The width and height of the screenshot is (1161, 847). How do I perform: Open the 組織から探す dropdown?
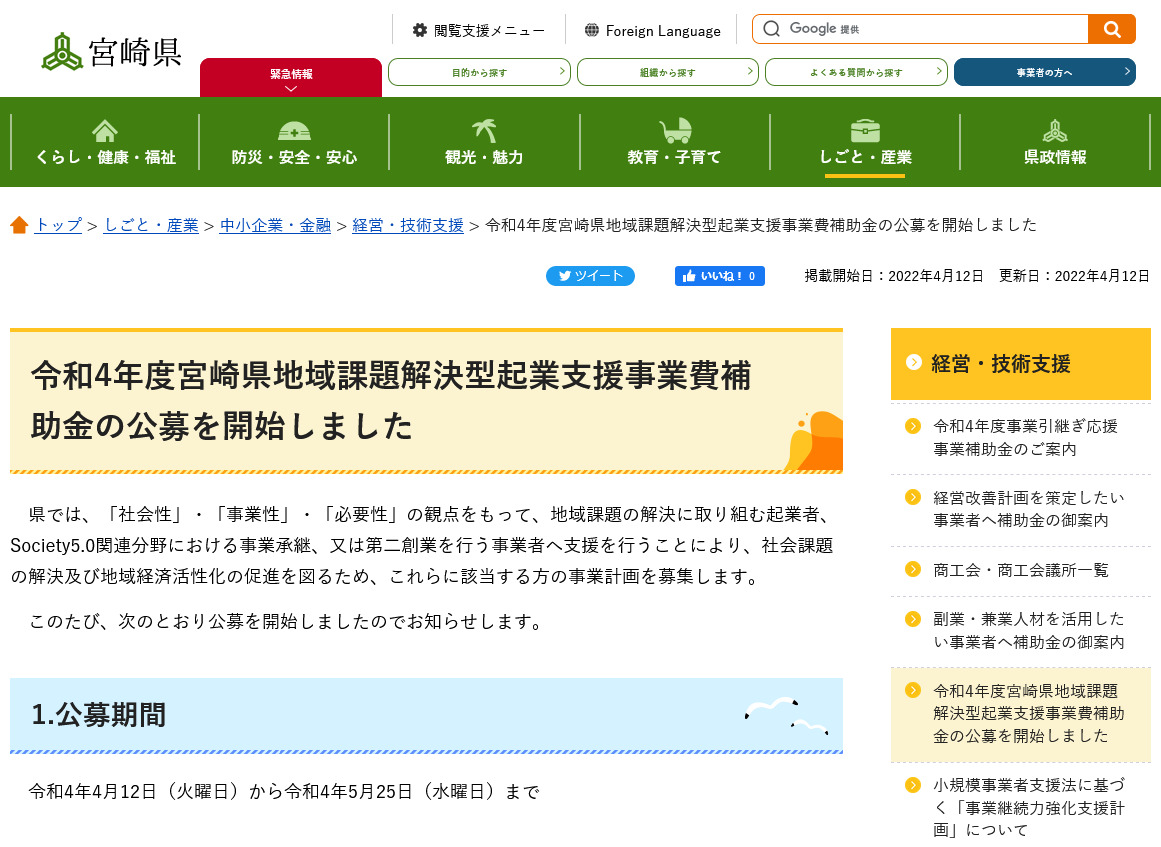tap(667, 71)
